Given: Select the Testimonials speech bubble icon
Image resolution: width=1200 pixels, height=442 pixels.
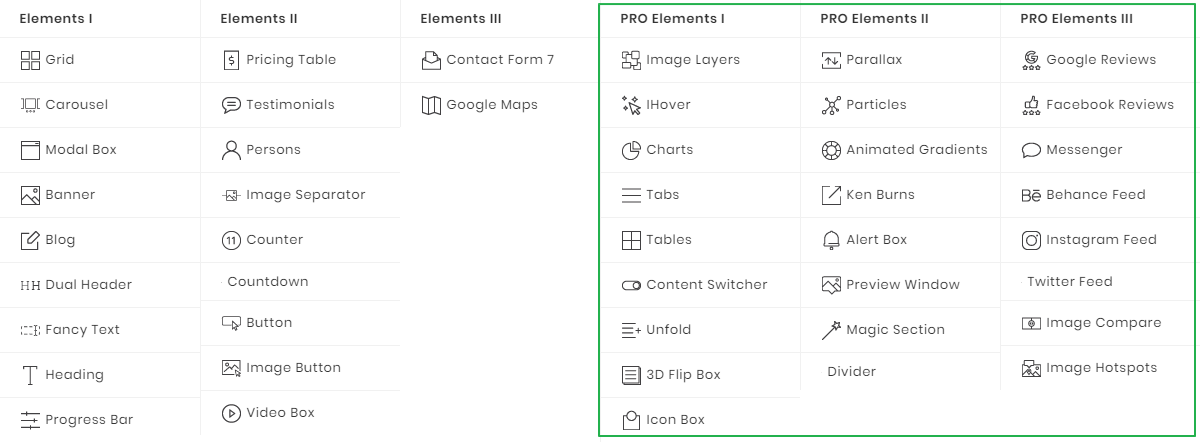Looking at the screenshot, I should tap(231, 105).
